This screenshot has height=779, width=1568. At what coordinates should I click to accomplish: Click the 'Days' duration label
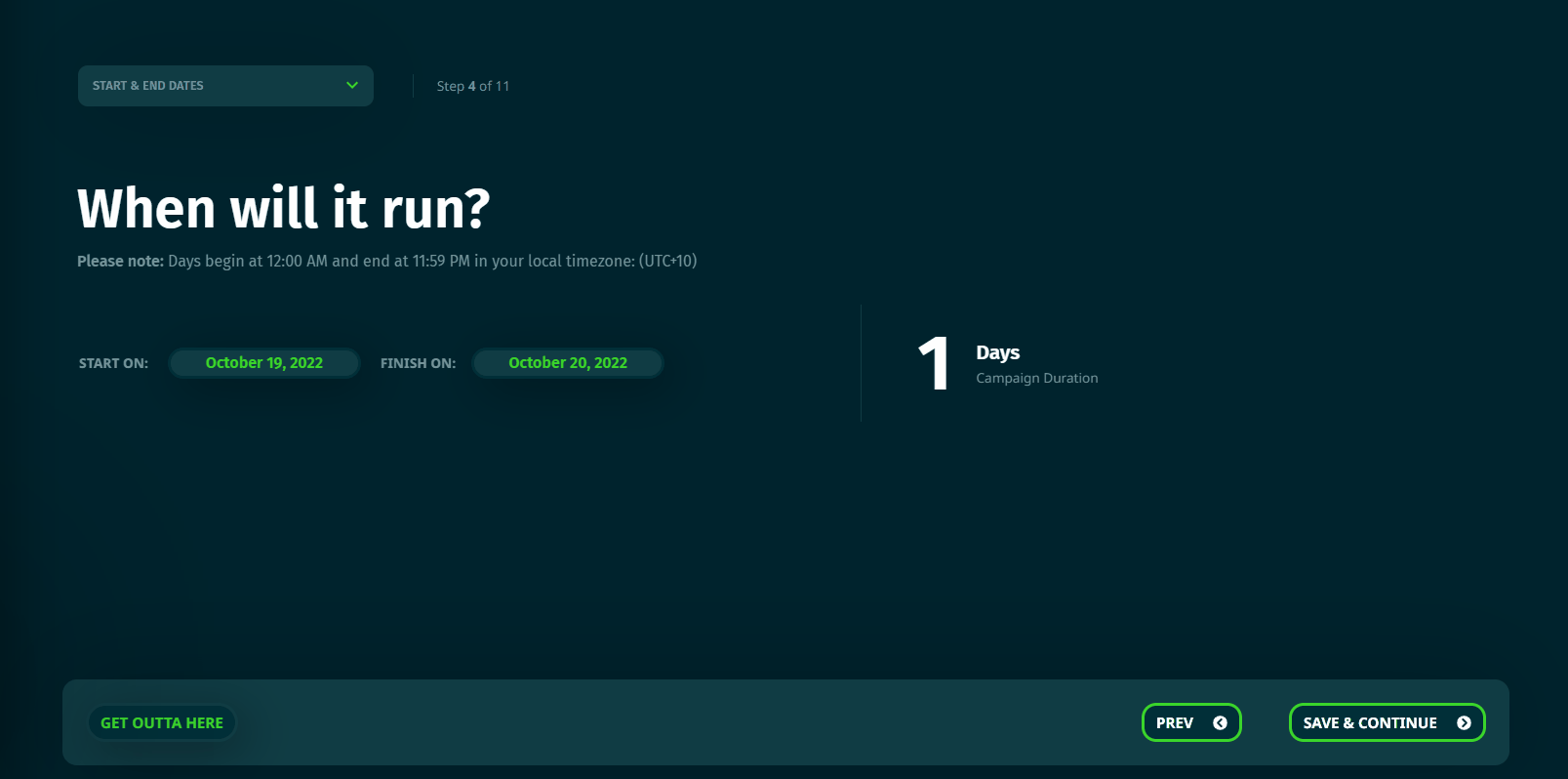coord(998,352)
